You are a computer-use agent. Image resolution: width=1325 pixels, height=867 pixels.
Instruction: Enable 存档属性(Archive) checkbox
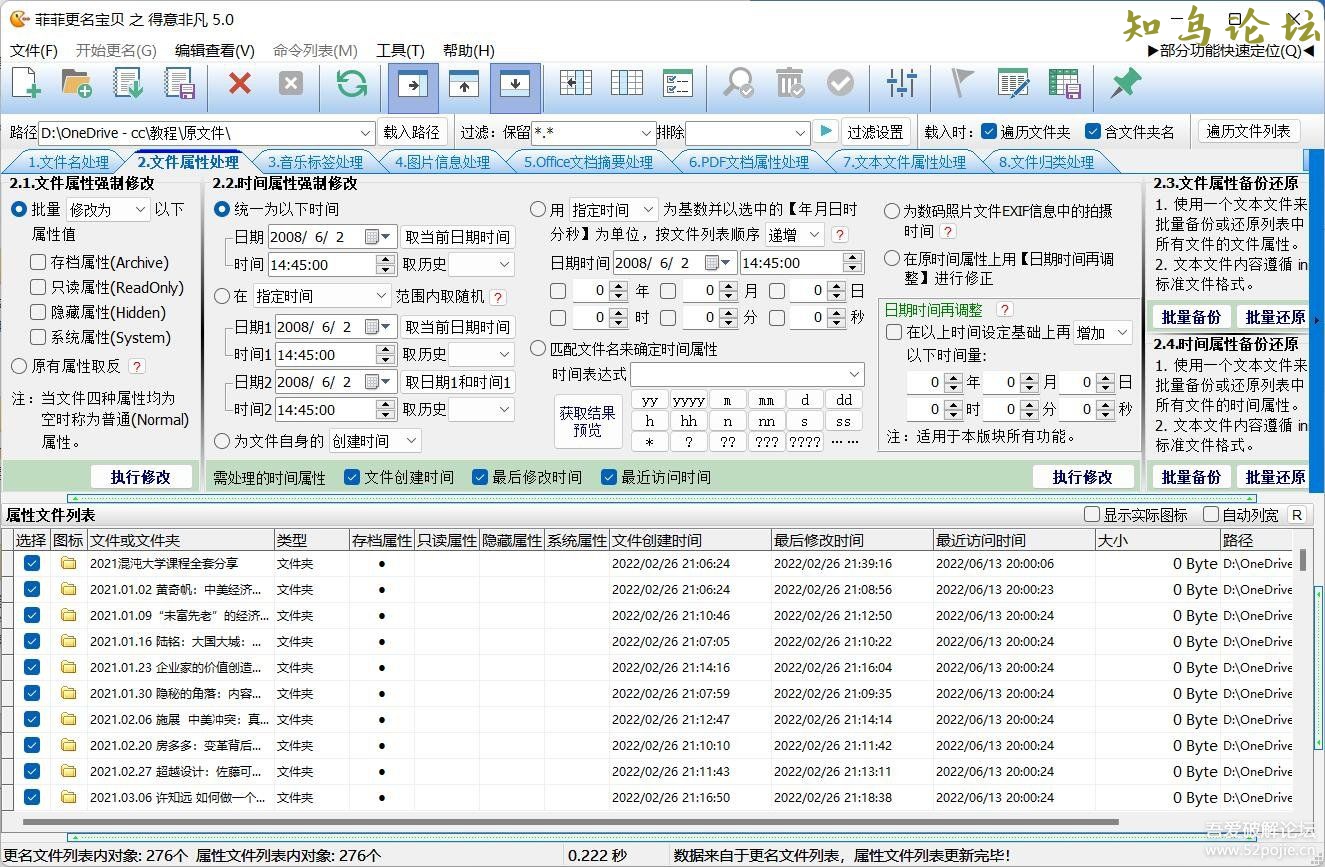[x=38, y=262]
